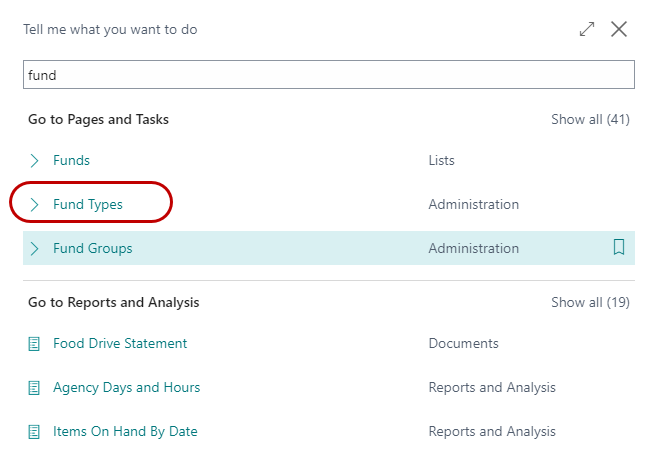
Task: Open the Items On Hand By Date report
Action: (125, 431)
